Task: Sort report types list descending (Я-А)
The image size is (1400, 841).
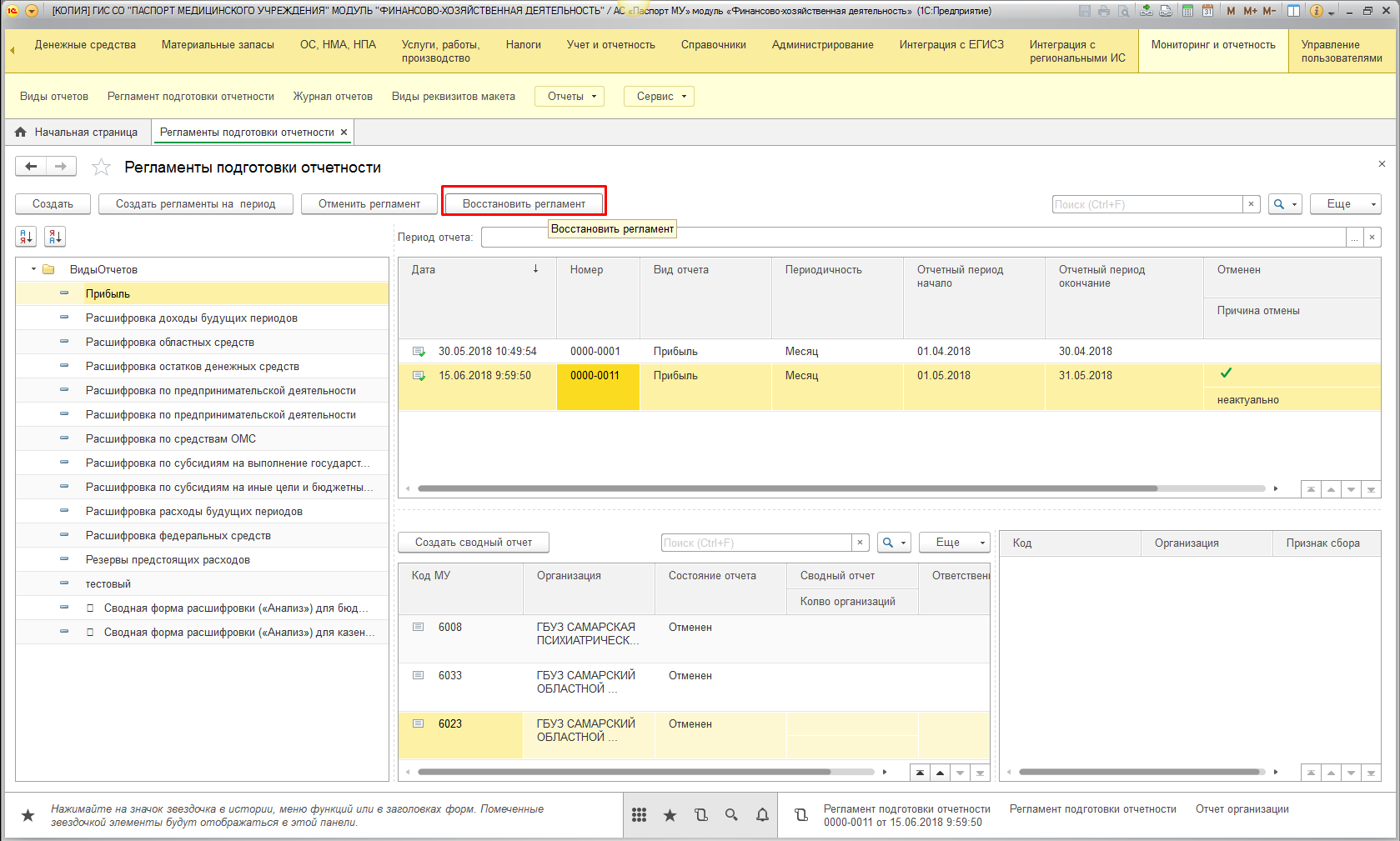Action: tap(55, 237)
